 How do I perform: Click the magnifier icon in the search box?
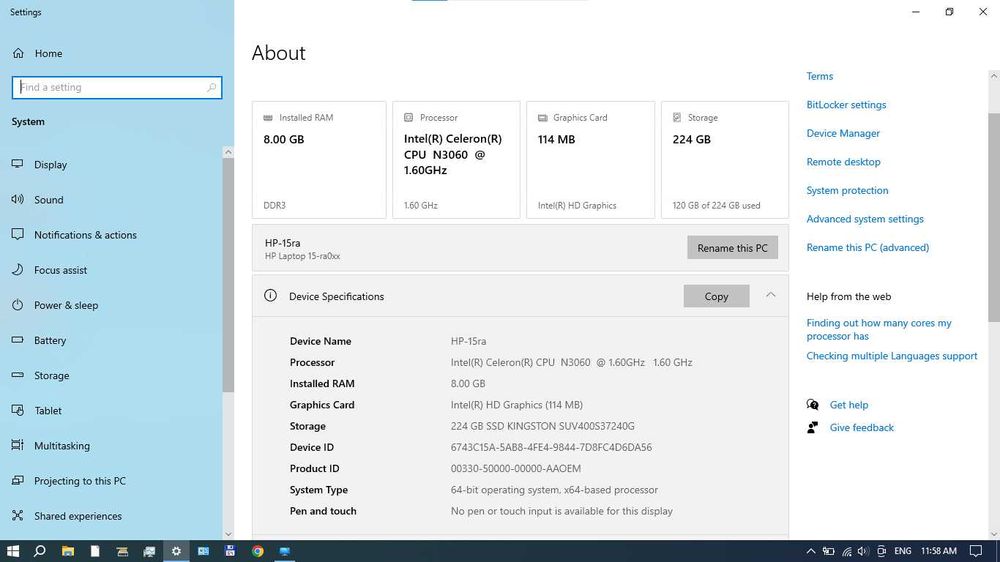pos(211,87)
